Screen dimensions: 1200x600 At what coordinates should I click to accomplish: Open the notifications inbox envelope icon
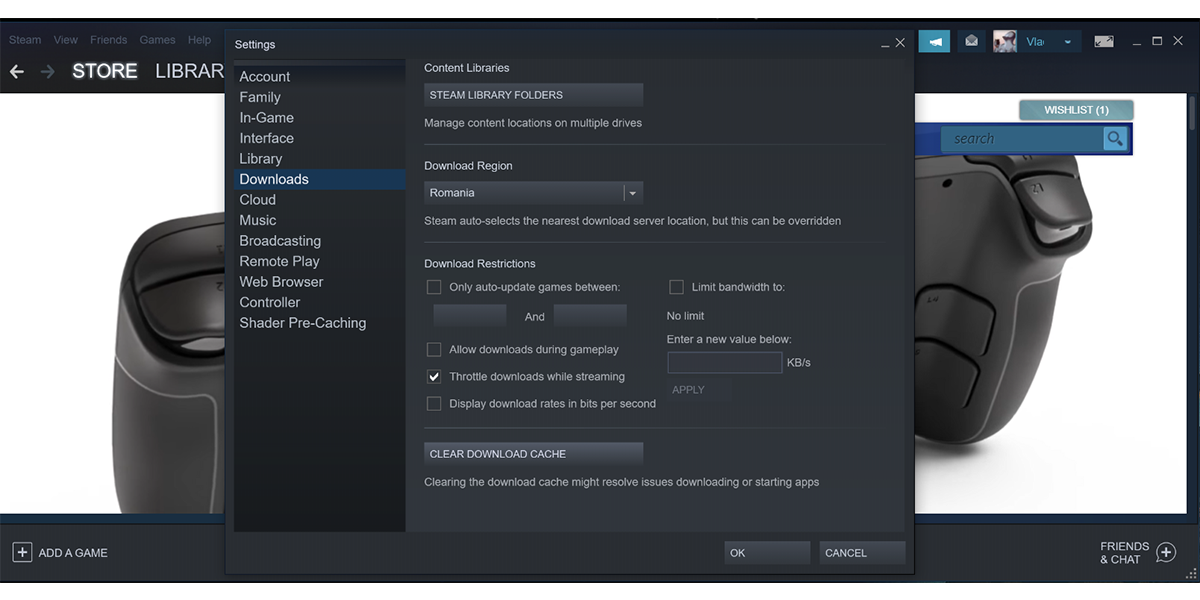[x=970, y=40]
